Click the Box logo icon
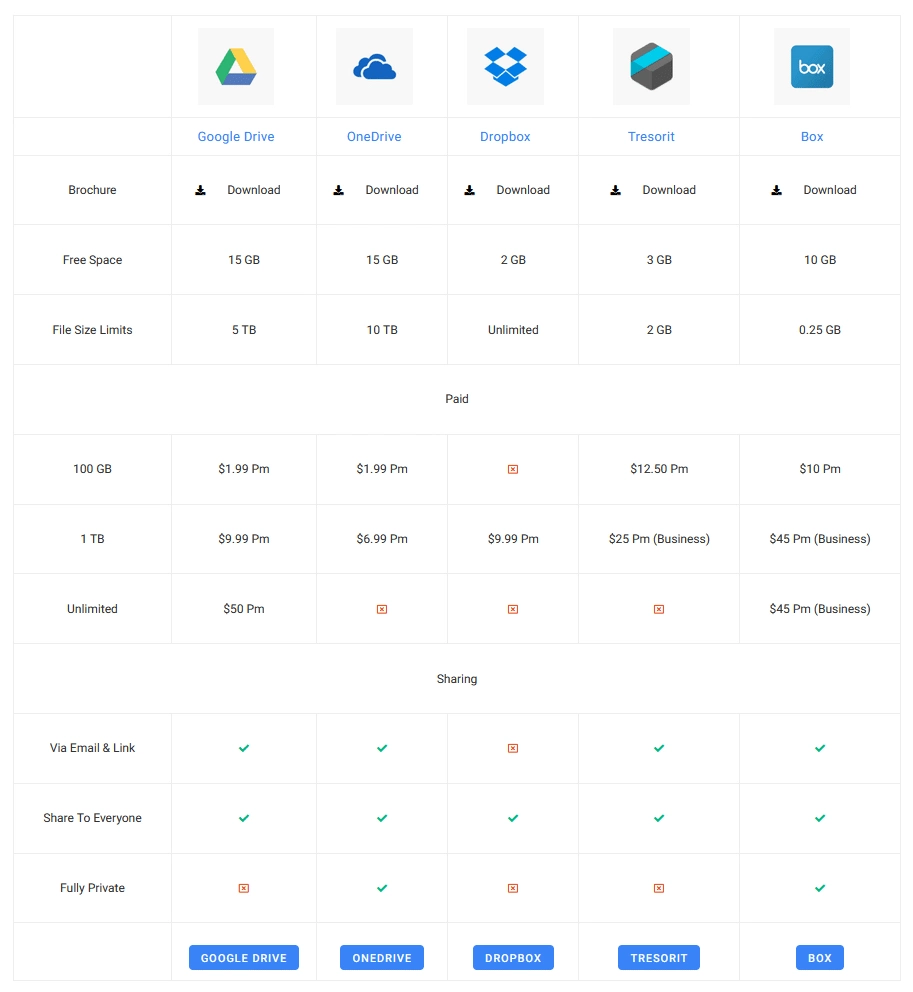The image size is (913, 992). pos(811,66)
